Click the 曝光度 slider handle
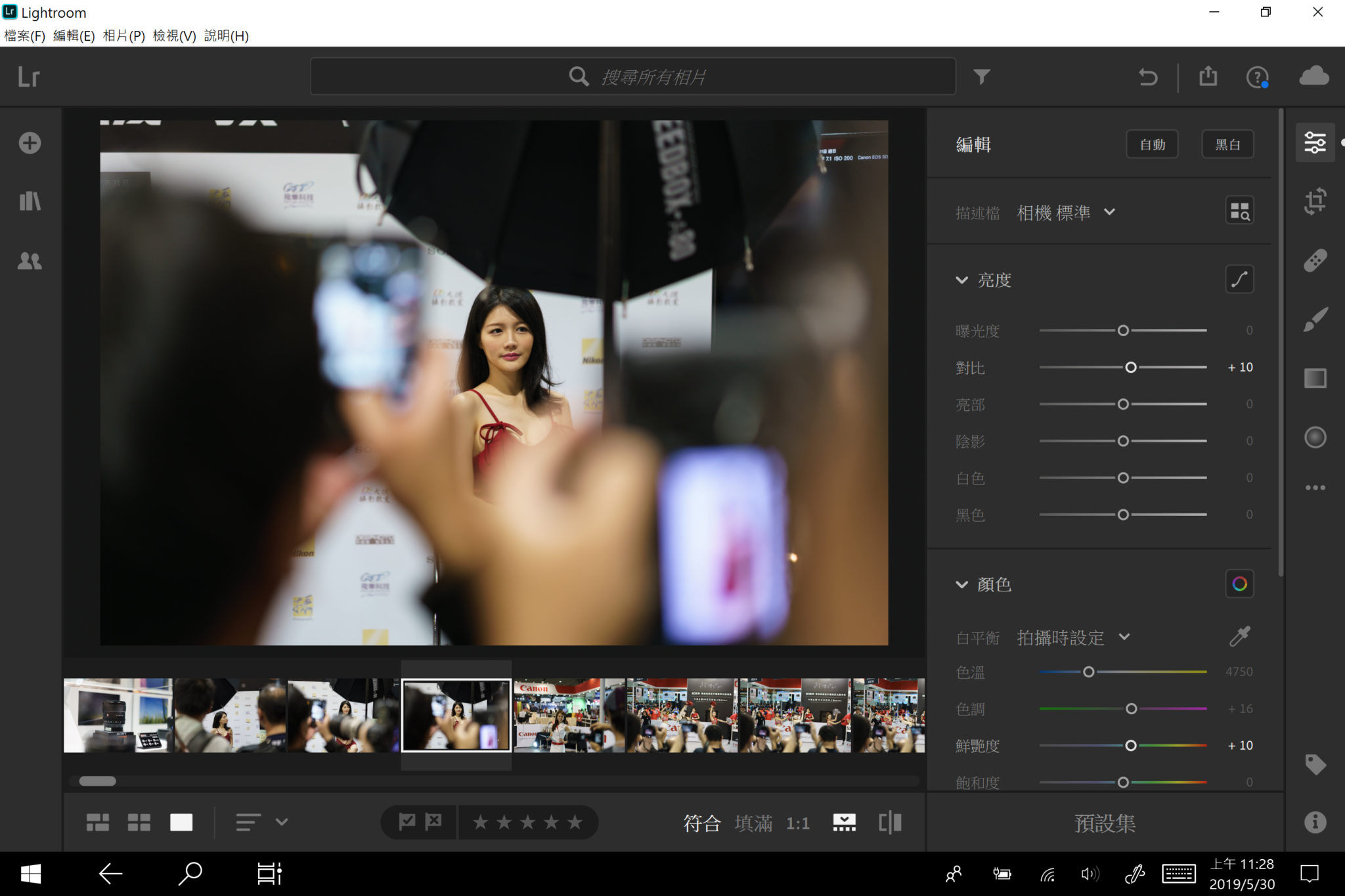The image size is (1345, 896). tap(1123, 330)
